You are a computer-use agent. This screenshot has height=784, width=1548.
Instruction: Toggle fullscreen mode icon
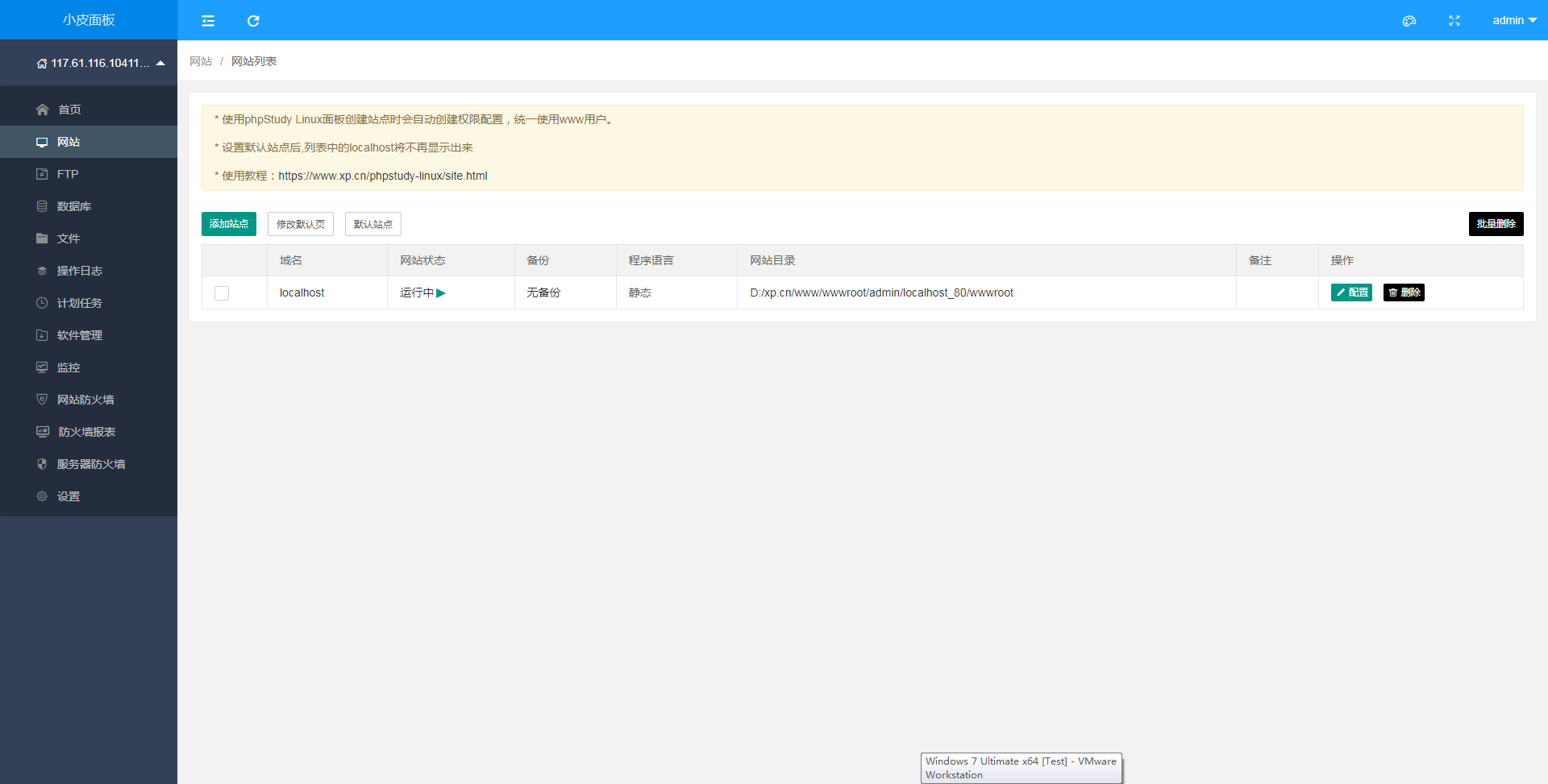tap(1454, 21)
